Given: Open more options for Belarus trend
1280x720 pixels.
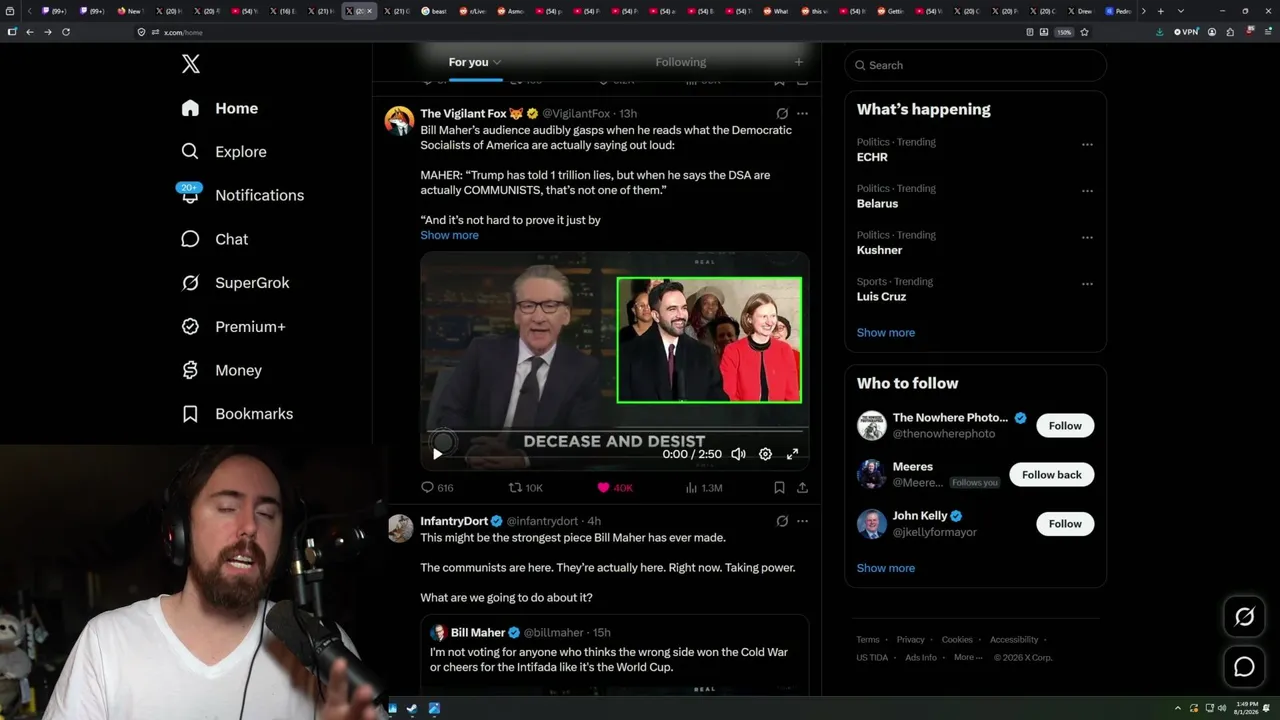Looking at the screenshot, I should (1087, 191).
